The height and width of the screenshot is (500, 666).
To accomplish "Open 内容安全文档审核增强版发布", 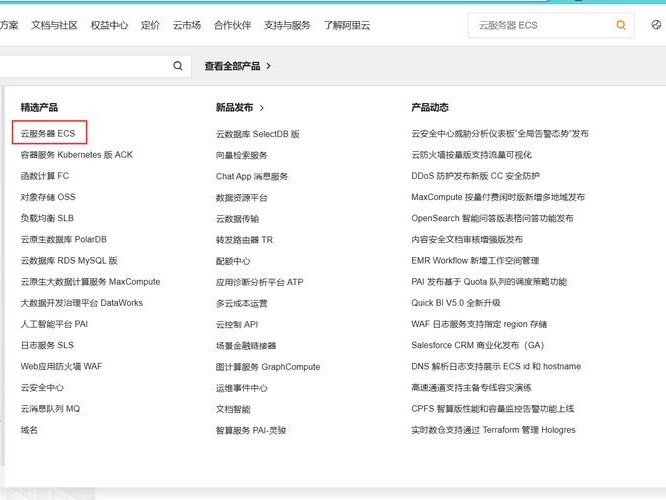I will tap(467, 240).
